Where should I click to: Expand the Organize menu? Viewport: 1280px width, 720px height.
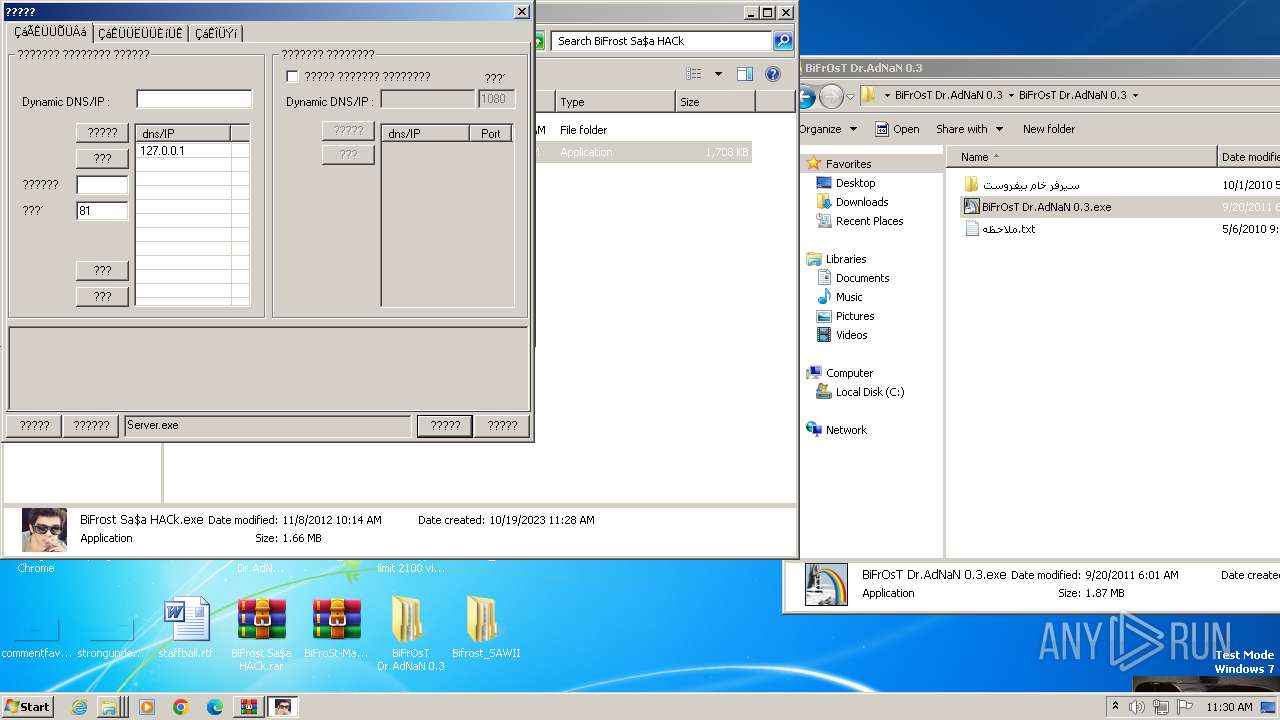pos(828,129)
